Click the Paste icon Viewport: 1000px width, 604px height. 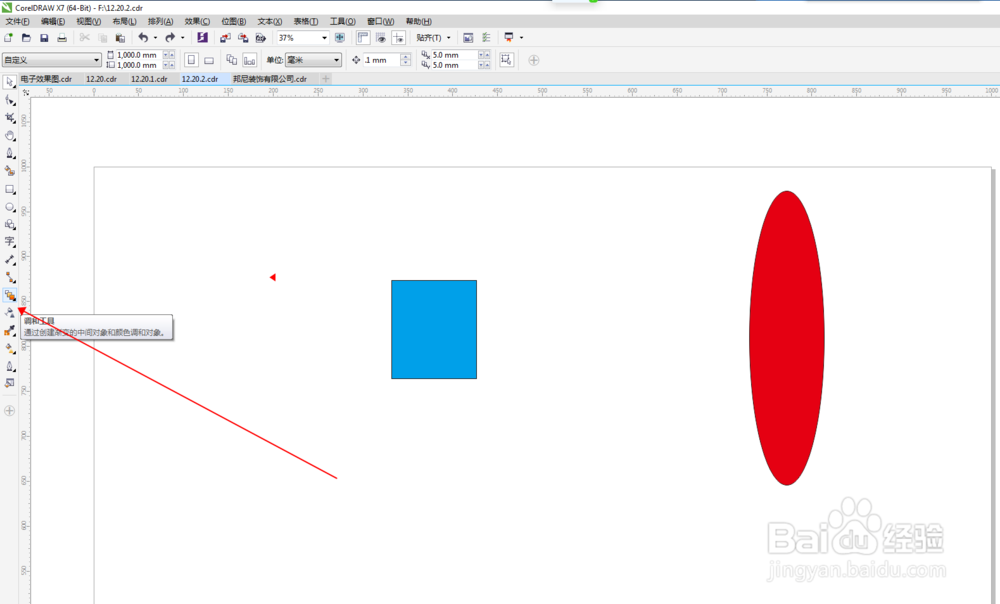[x=120, y=38]
